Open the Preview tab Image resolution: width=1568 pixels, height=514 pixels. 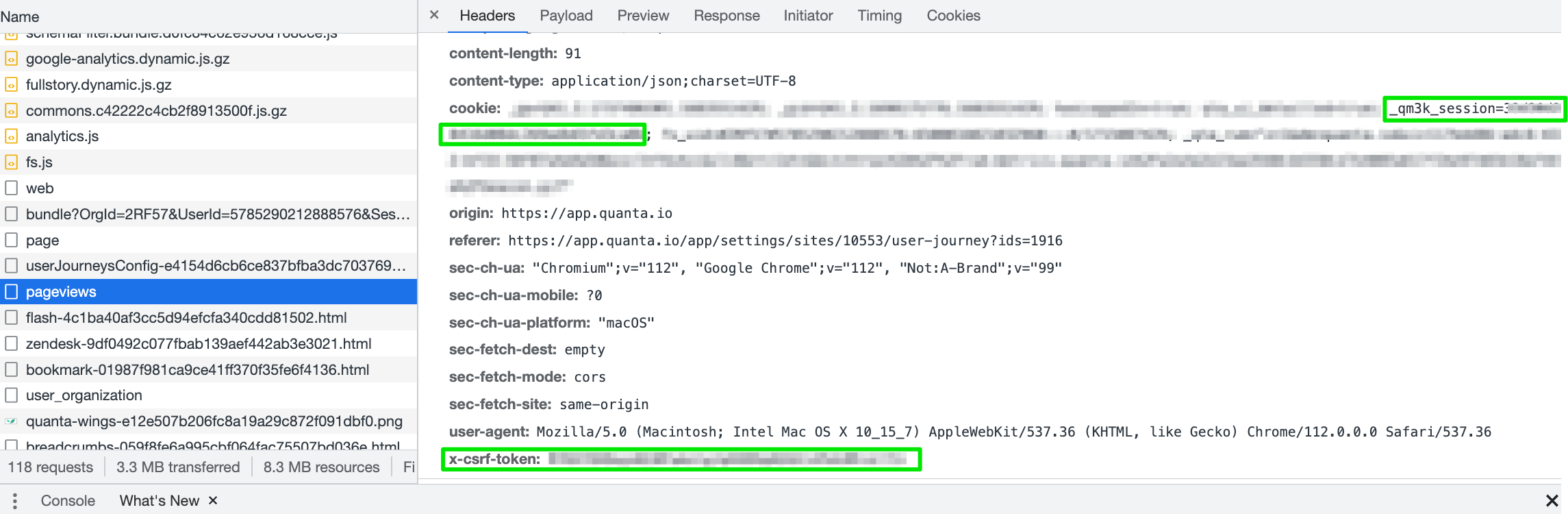point(643,16)
